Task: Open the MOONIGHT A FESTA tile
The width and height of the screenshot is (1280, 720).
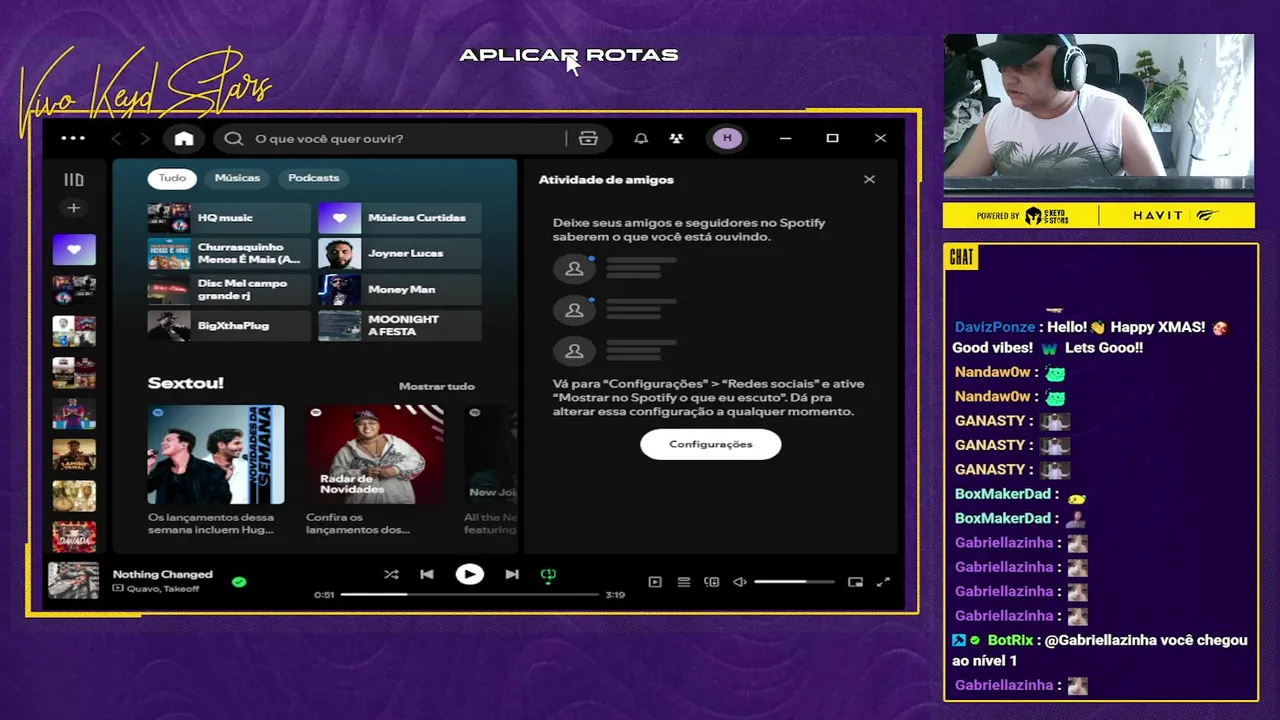Action: [400, 325]
